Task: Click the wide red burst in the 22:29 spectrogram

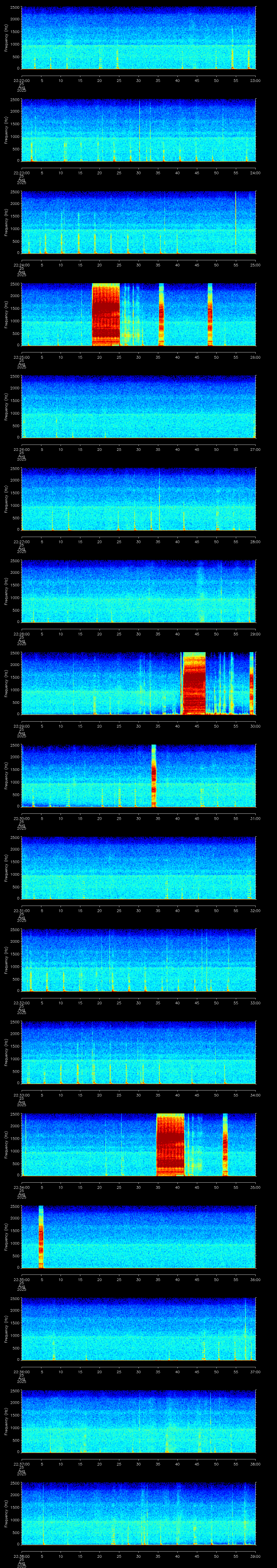Action: coord(194,683)
